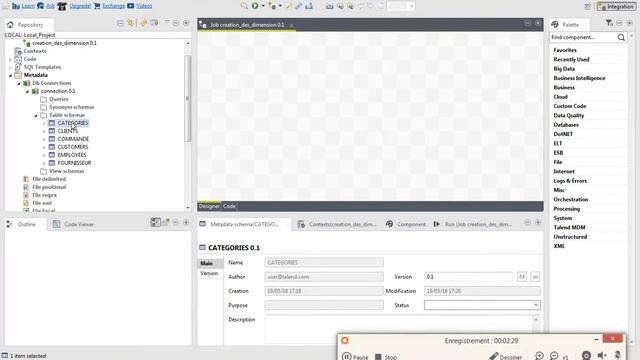Switch to the Designer tab
The image size is (640, 360).
tap(209, 206)
